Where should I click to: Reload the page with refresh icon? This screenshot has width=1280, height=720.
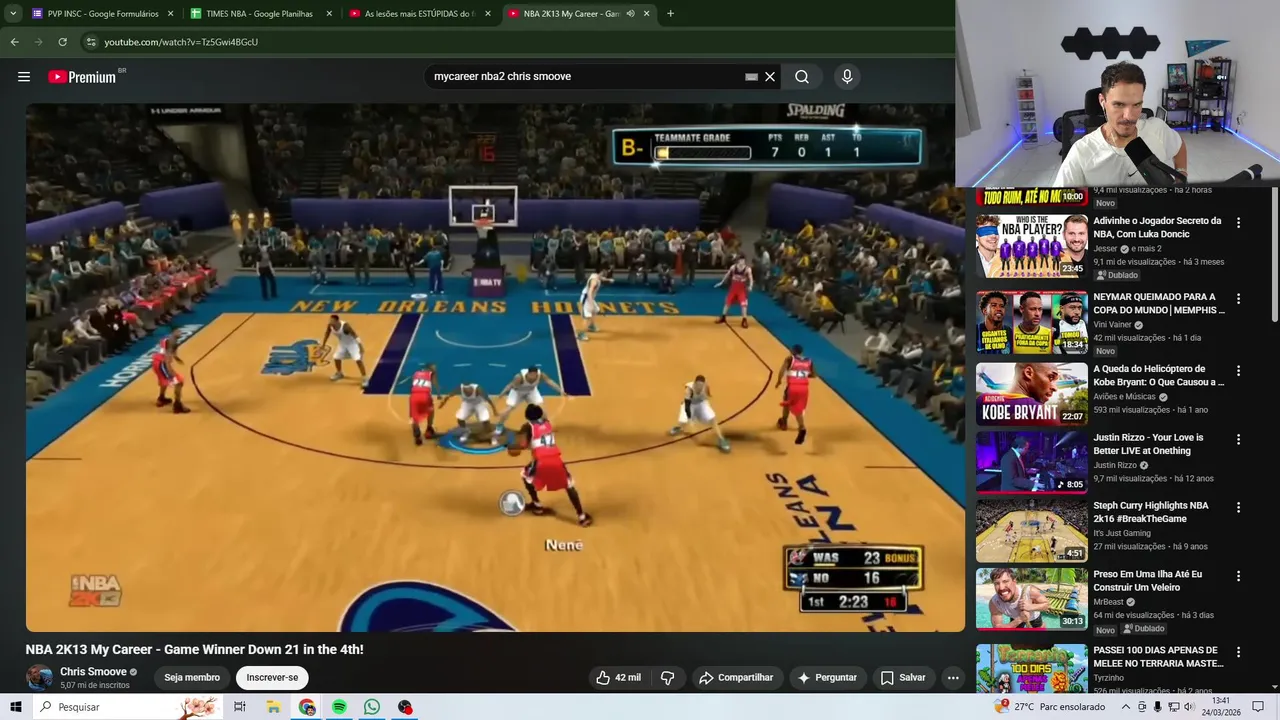pos(62,42)
